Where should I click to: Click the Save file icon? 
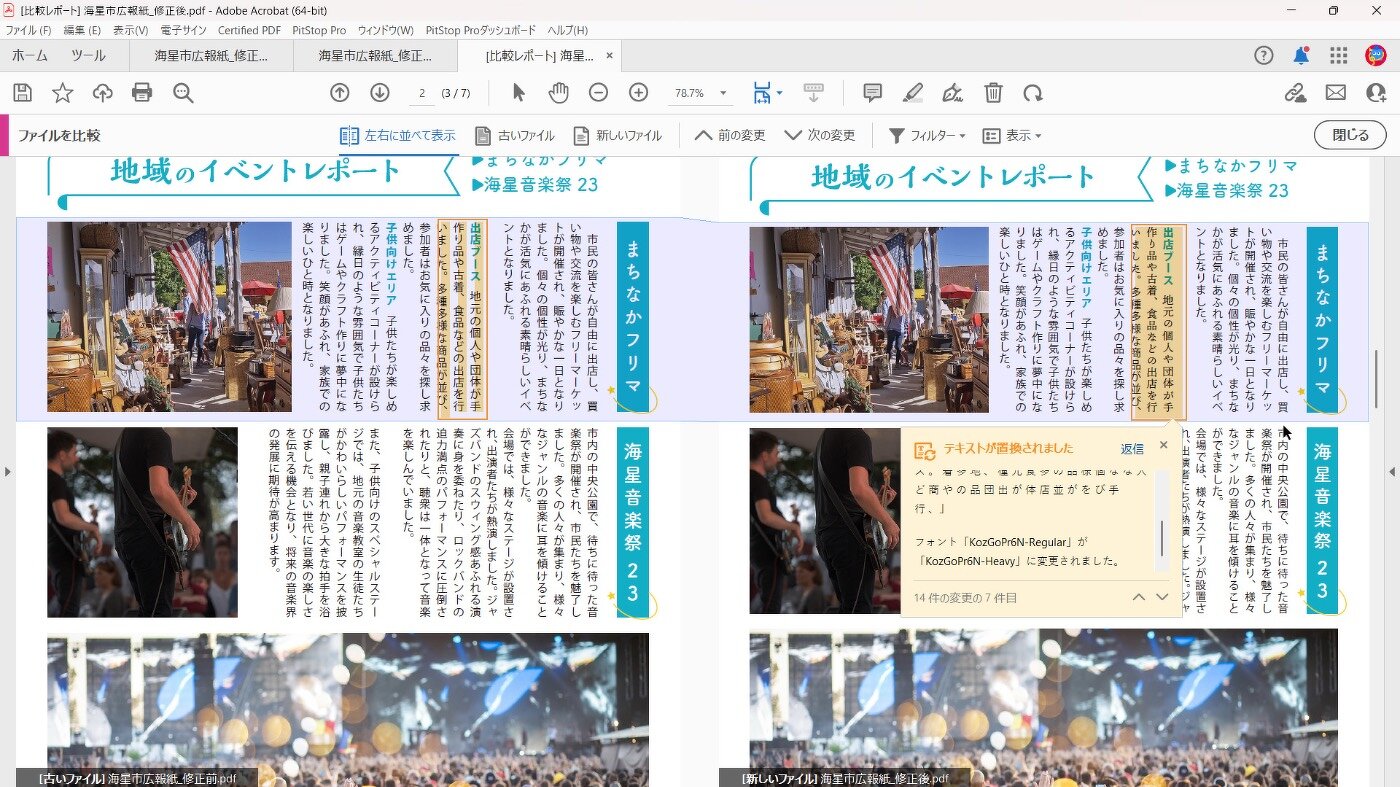coord(22,93)
